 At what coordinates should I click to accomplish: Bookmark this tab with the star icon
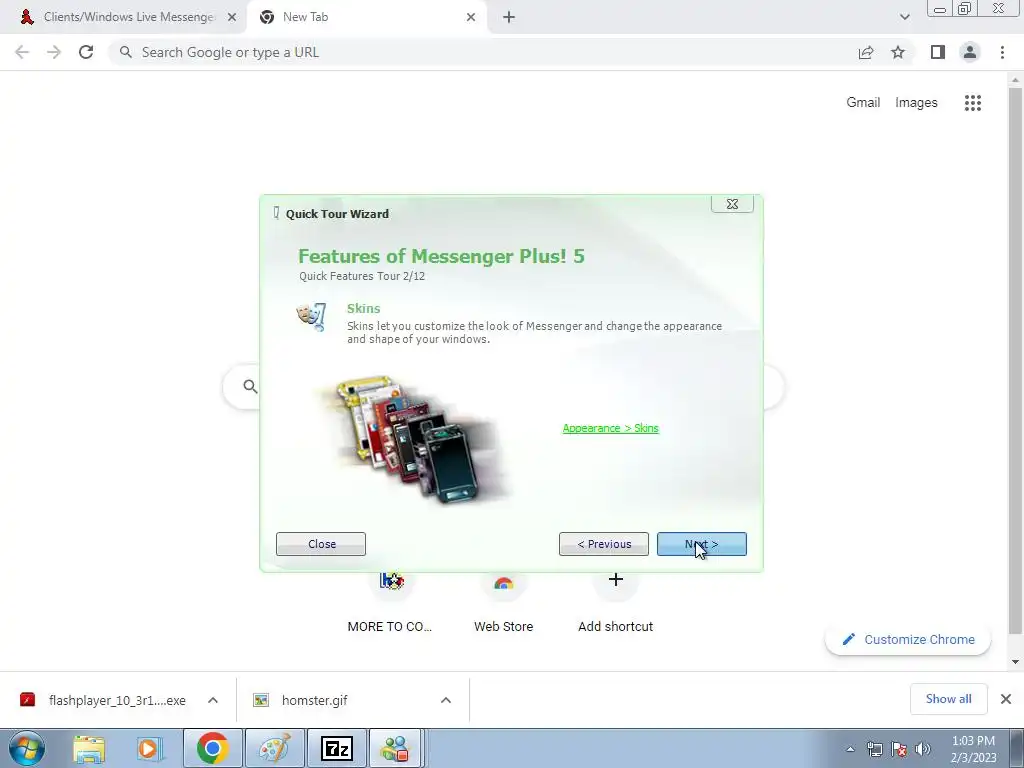tap(898, 52)
